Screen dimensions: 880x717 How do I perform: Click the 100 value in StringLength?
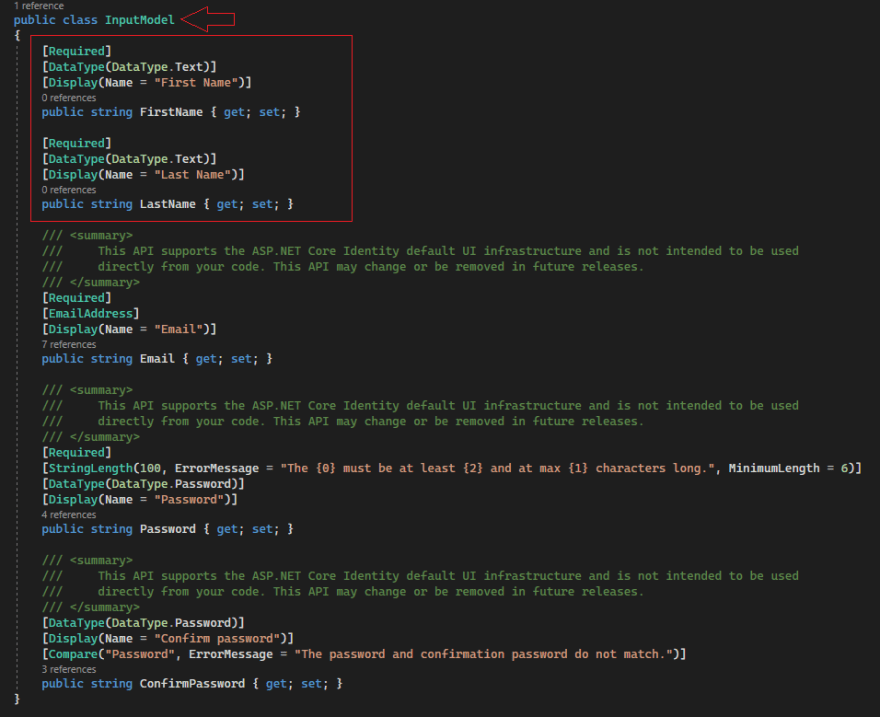[x=150, y=468]
